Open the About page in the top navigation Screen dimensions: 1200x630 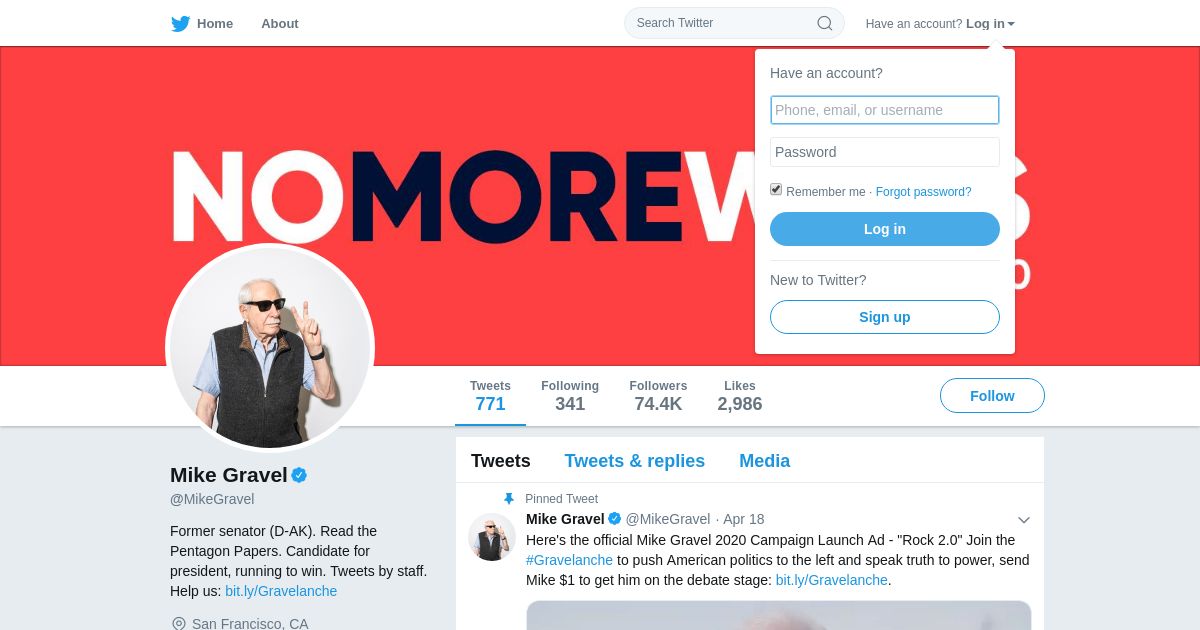tap(280, 23)
